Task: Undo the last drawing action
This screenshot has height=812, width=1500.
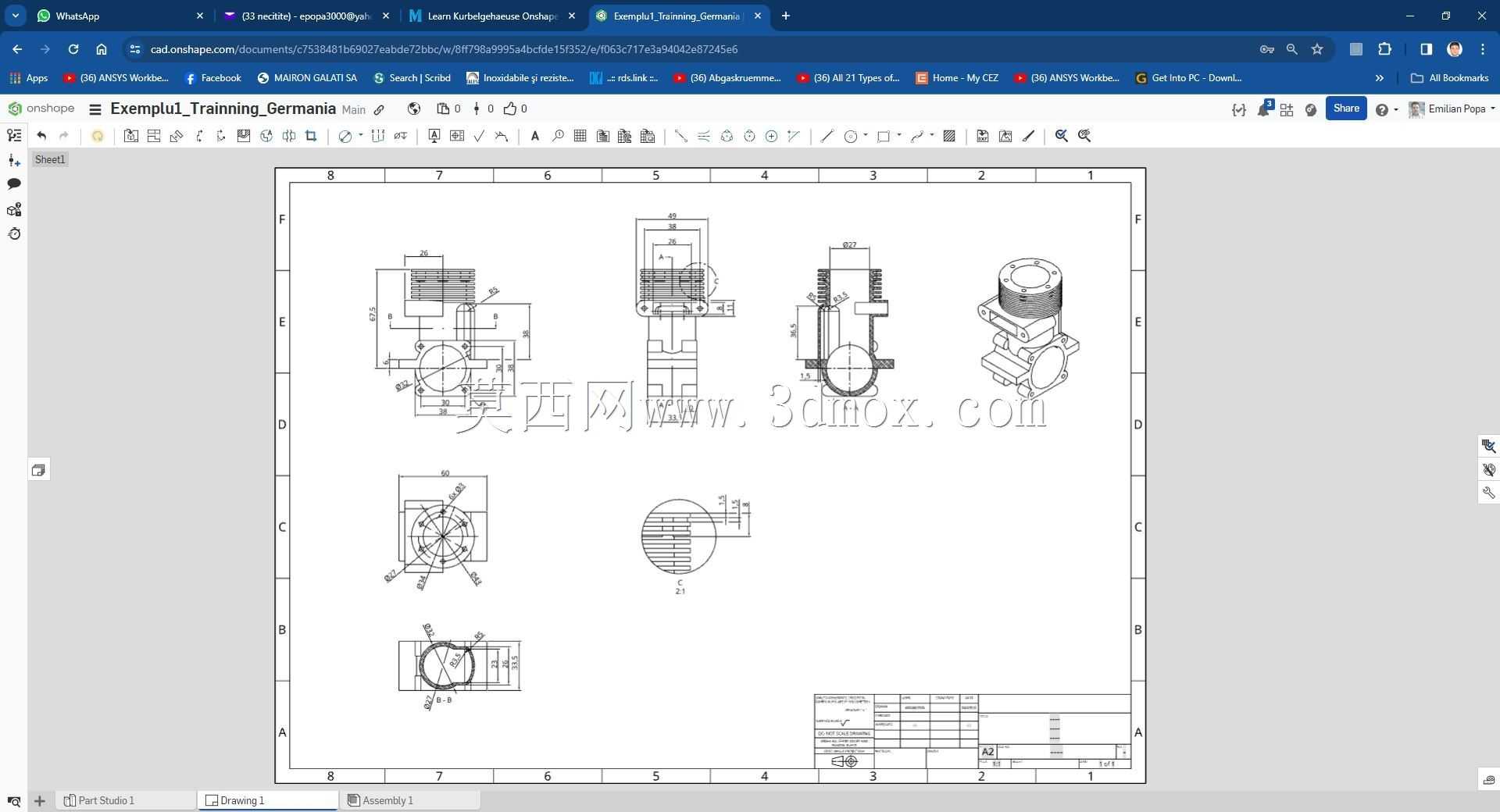Action: (41, 136)
